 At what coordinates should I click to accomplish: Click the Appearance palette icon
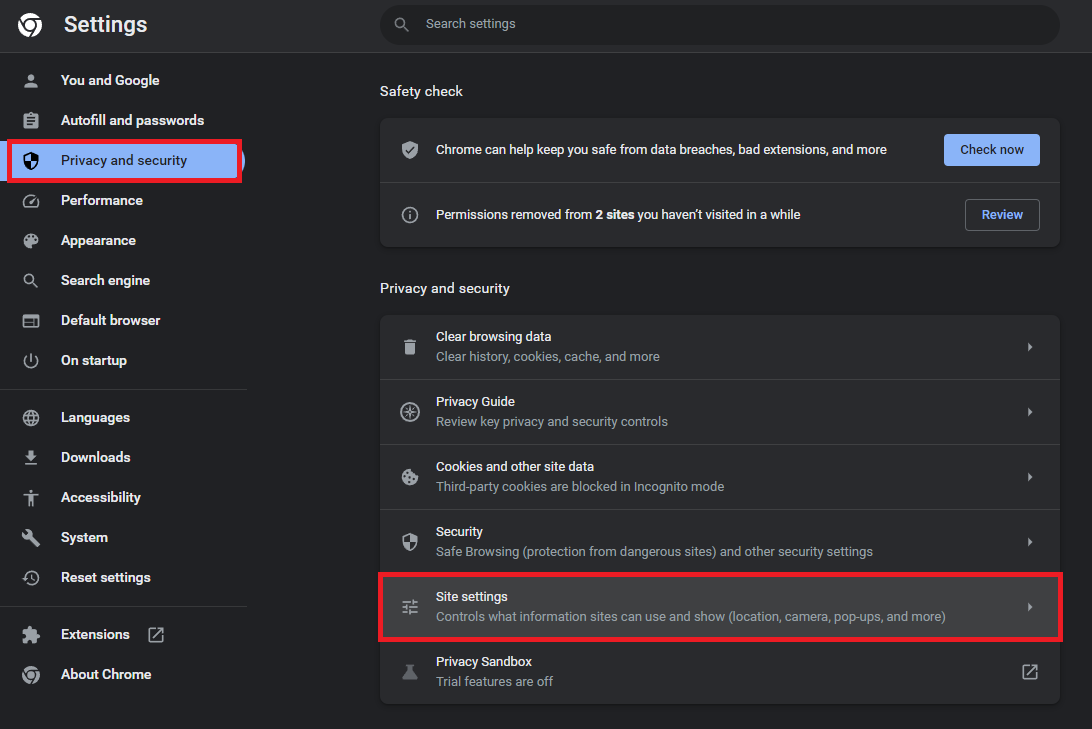tap(31, 241)
